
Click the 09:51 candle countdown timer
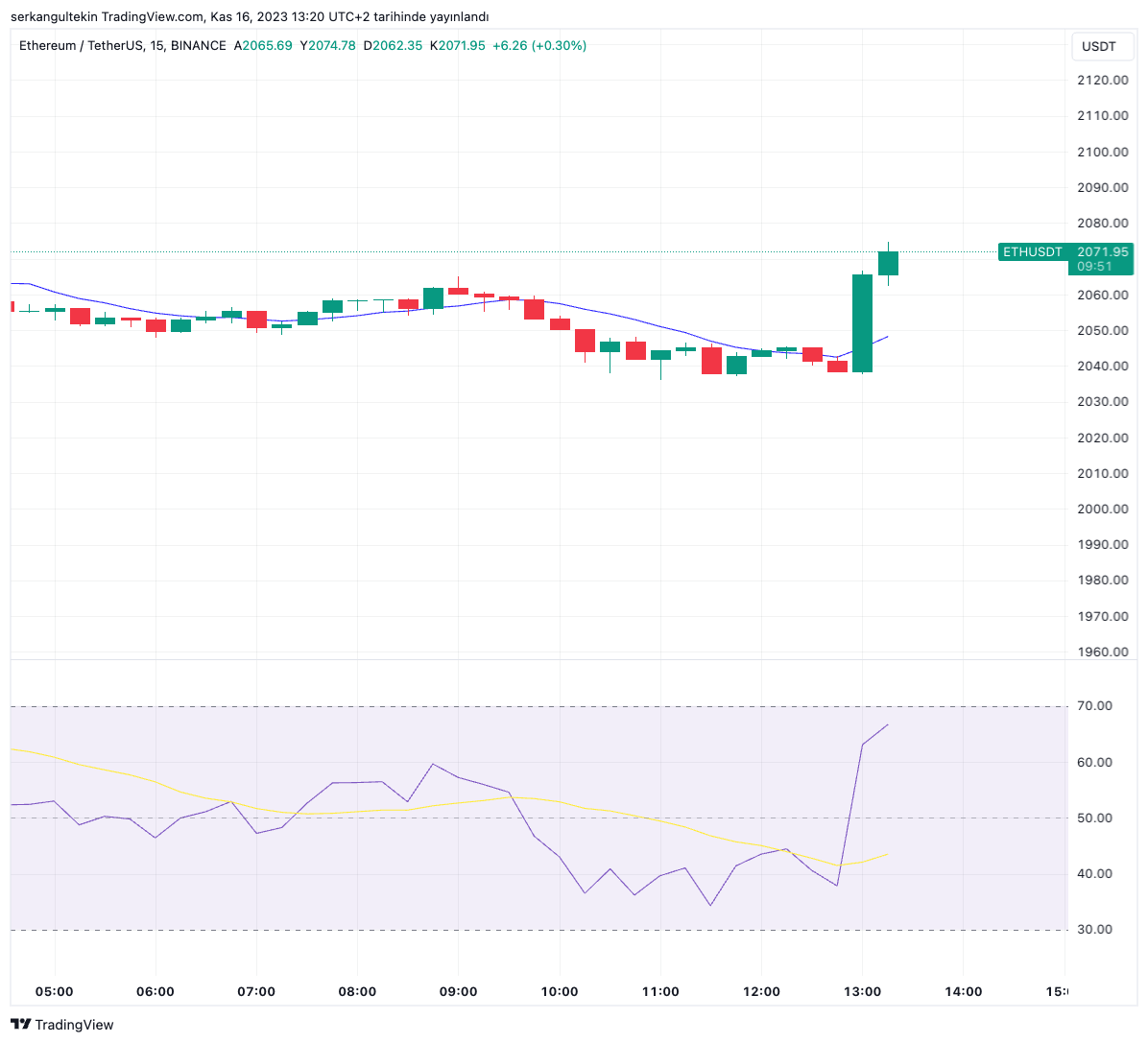point(1094,267)
